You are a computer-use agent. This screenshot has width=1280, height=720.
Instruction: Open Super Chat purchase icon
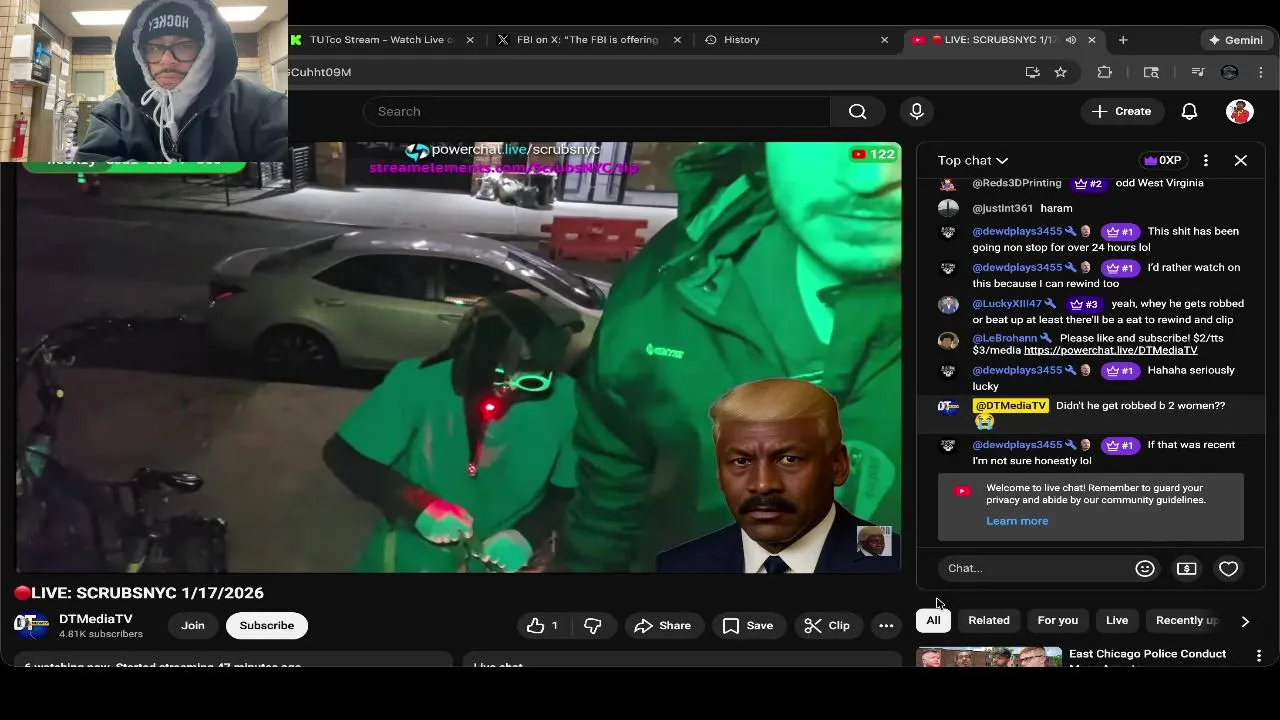pyautogui.click(x=1187, y=568)
